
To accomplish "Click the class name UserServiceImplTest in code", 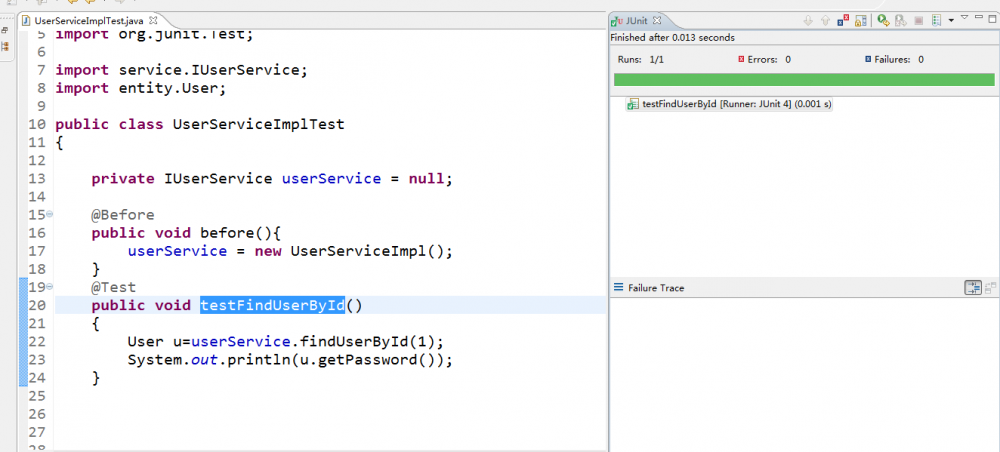I will click(x=259, y=124).
